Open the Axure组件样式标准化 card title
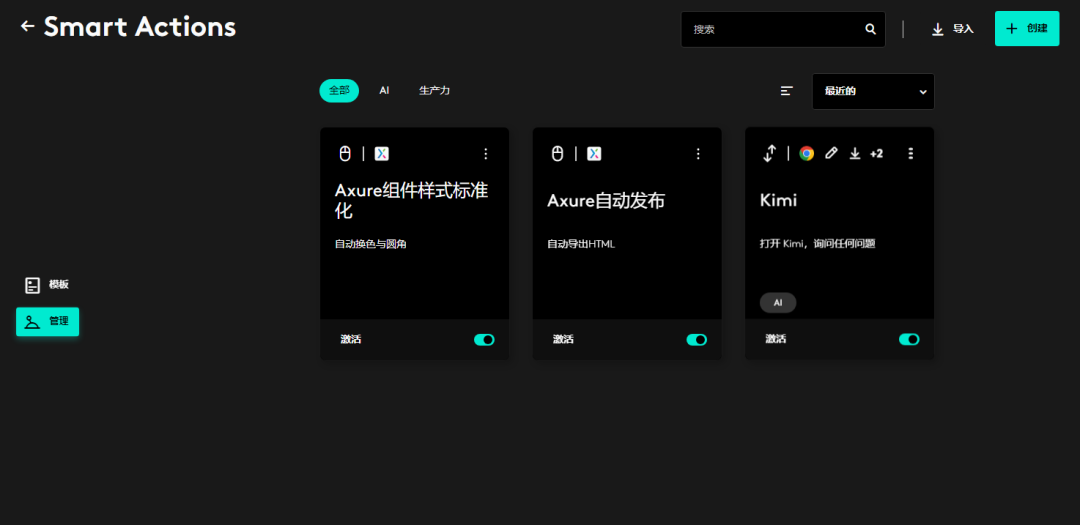The width and height of the screenshot is (1080, 525). (x=412, y=200)
